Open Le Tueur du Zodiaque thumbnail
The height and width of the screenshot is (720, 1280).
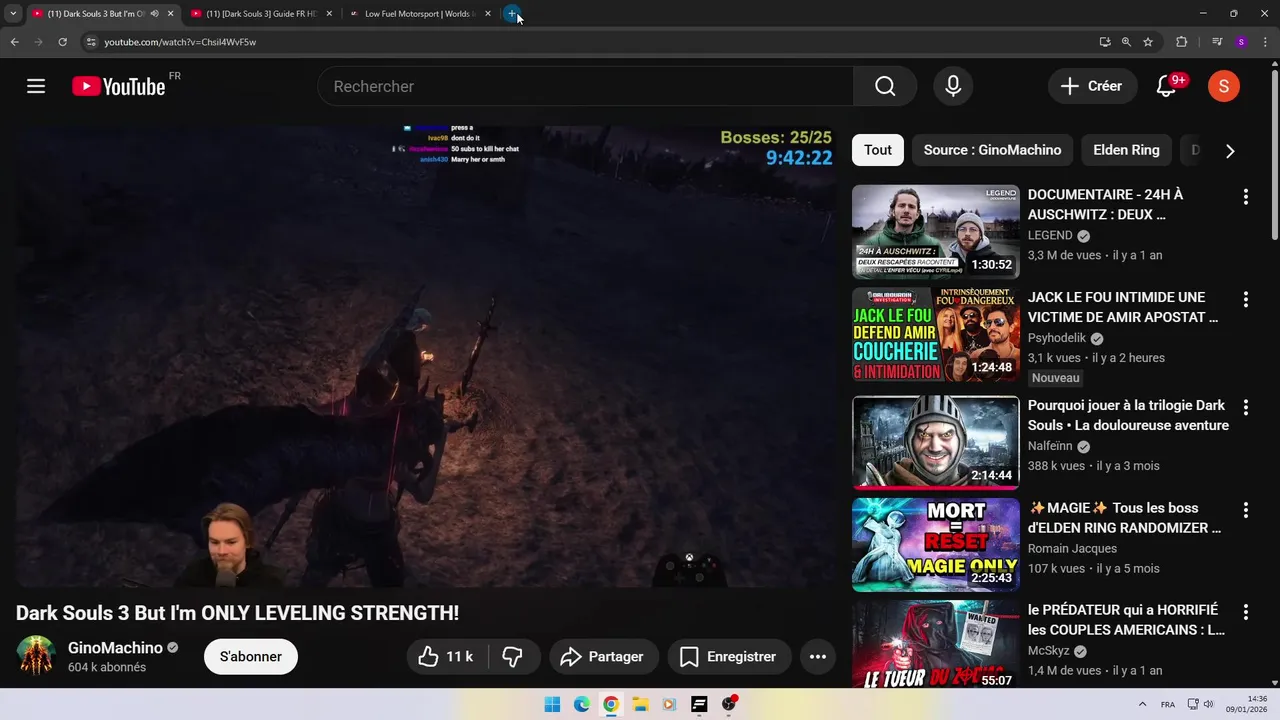pyautogui.click(x=936, y=644)
